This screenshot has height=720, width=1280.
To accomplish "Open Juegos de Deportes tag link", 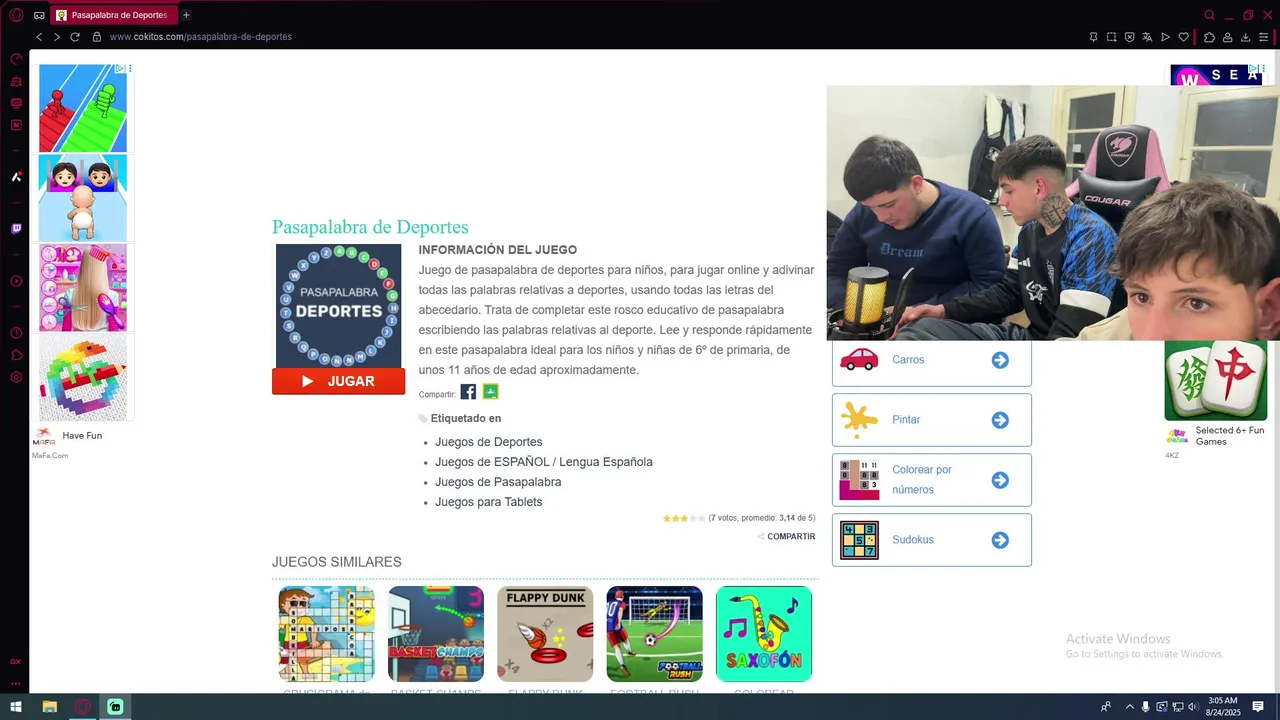I will [x=489, y=442].
